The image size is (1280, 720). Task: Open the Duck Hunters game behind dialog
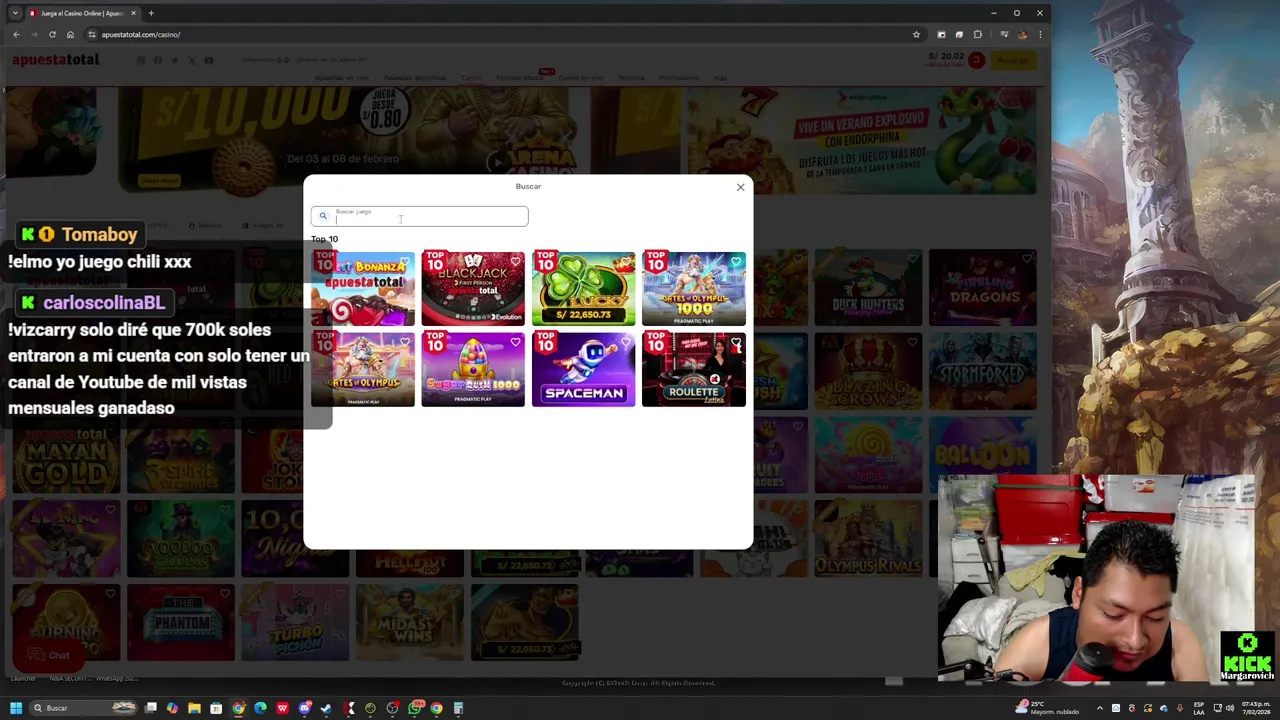(868, 289)
